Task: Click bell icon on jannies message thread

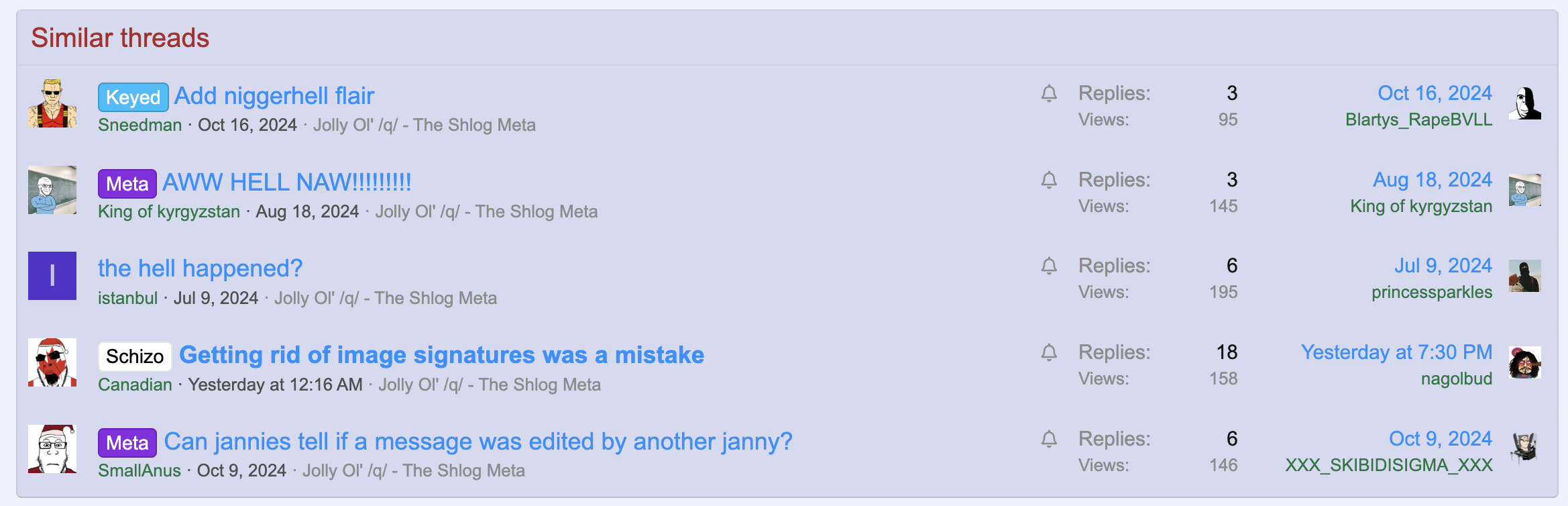Action: (1049, 439)
